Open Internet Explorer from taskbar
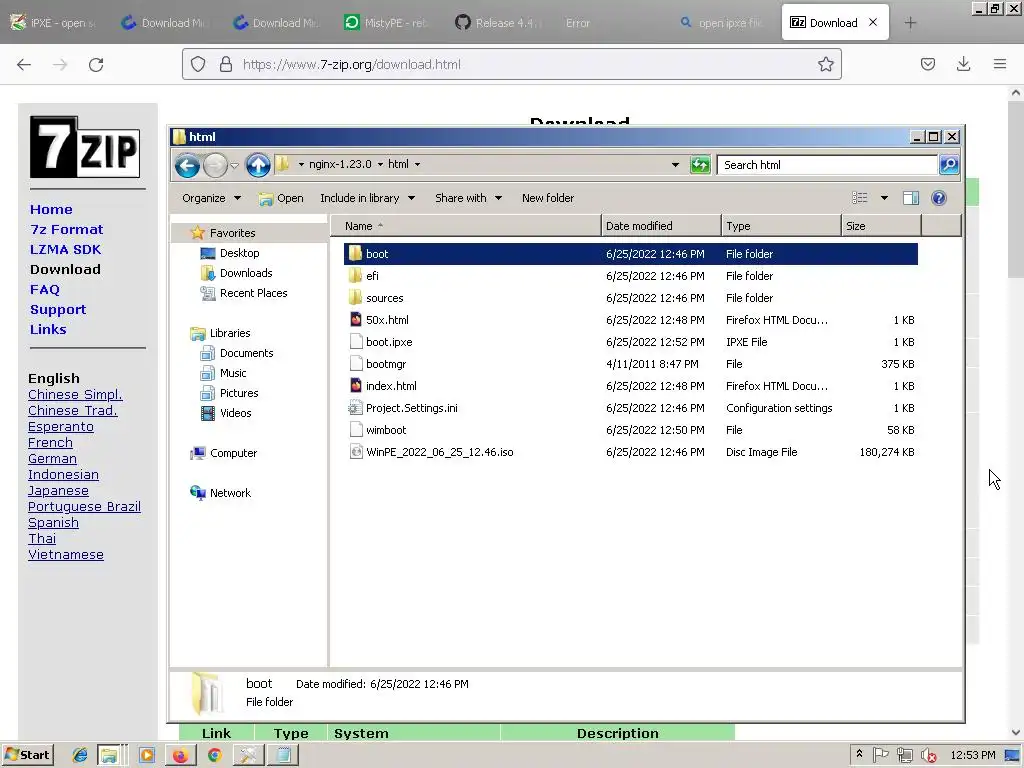 point(80,756)
